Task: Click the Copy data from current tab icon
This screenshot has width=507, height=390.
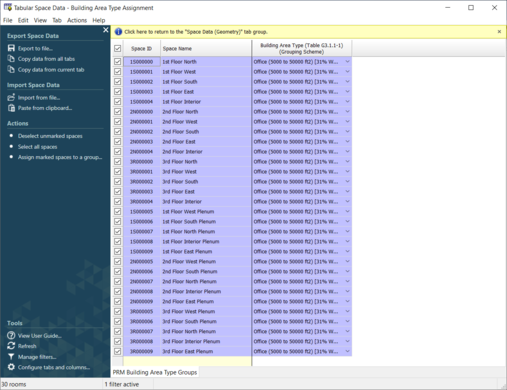Action: [x=11, y=69]
